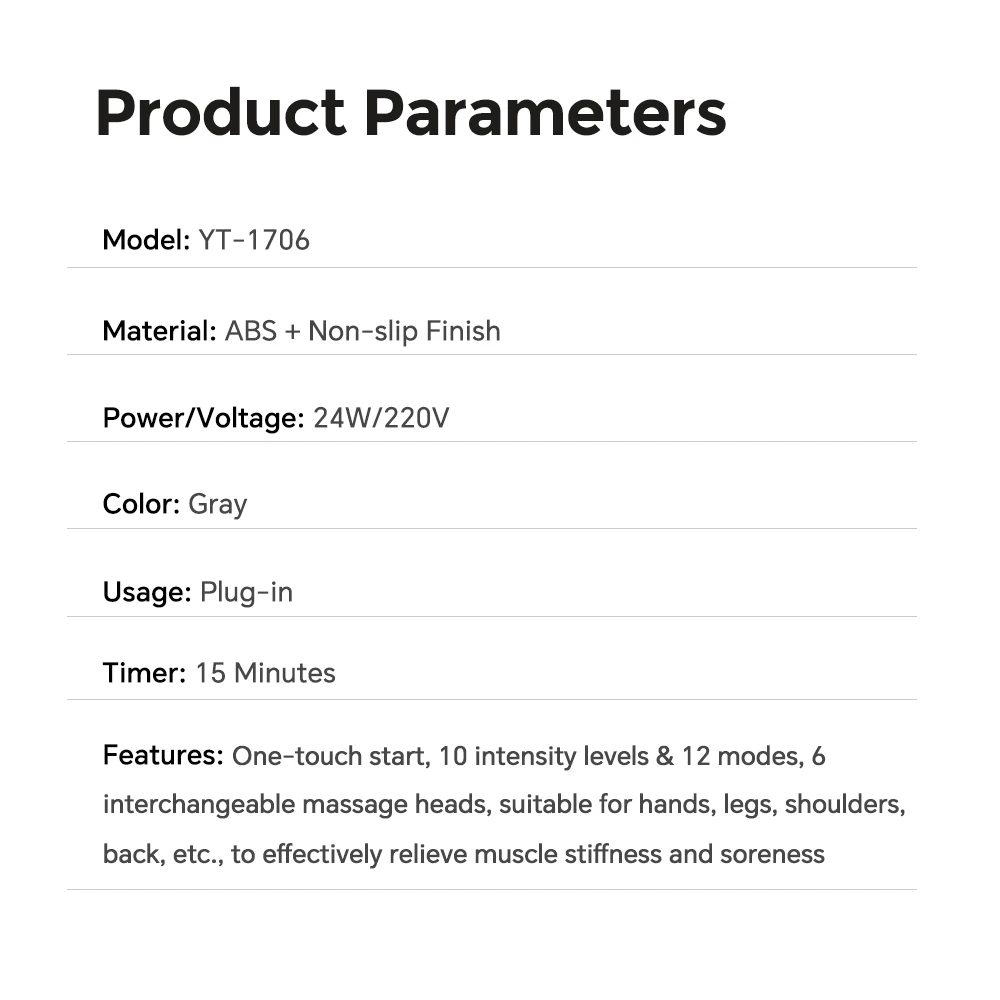Click the Plug-in usage value

(x=246, y=592)
